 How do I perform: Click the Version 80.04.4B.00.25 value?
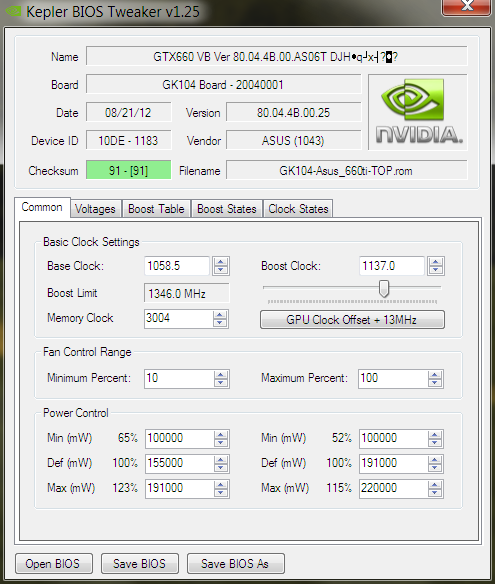293,112
